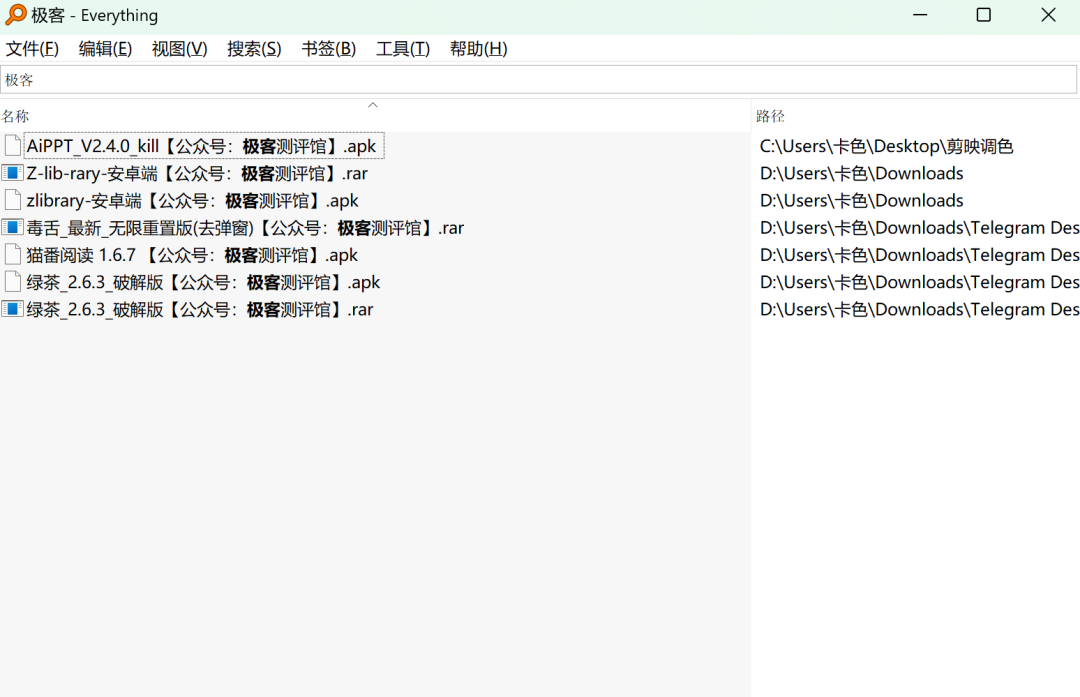Select 绿茶_2.6.3_破解版 rar file name
The width and height of the screenshot is (1080, 697).
(200, 309)
